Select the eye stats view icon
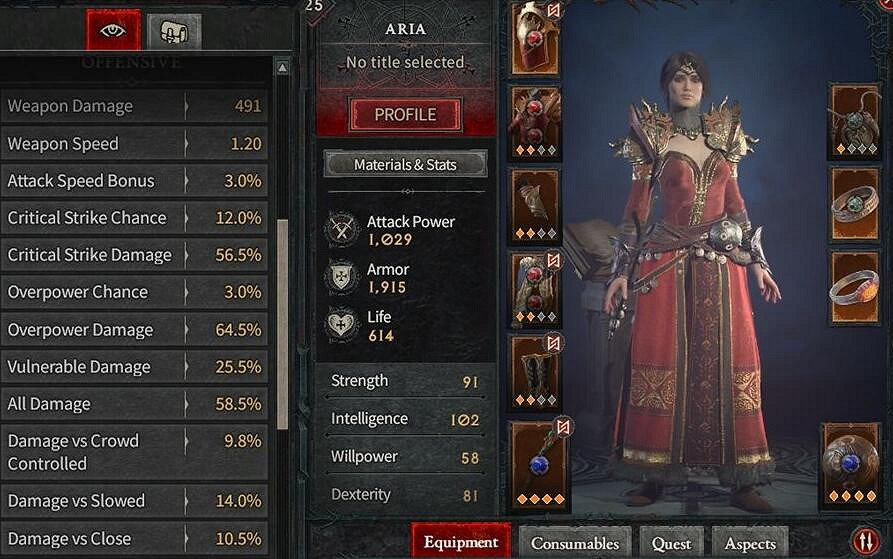 (113, 30)
